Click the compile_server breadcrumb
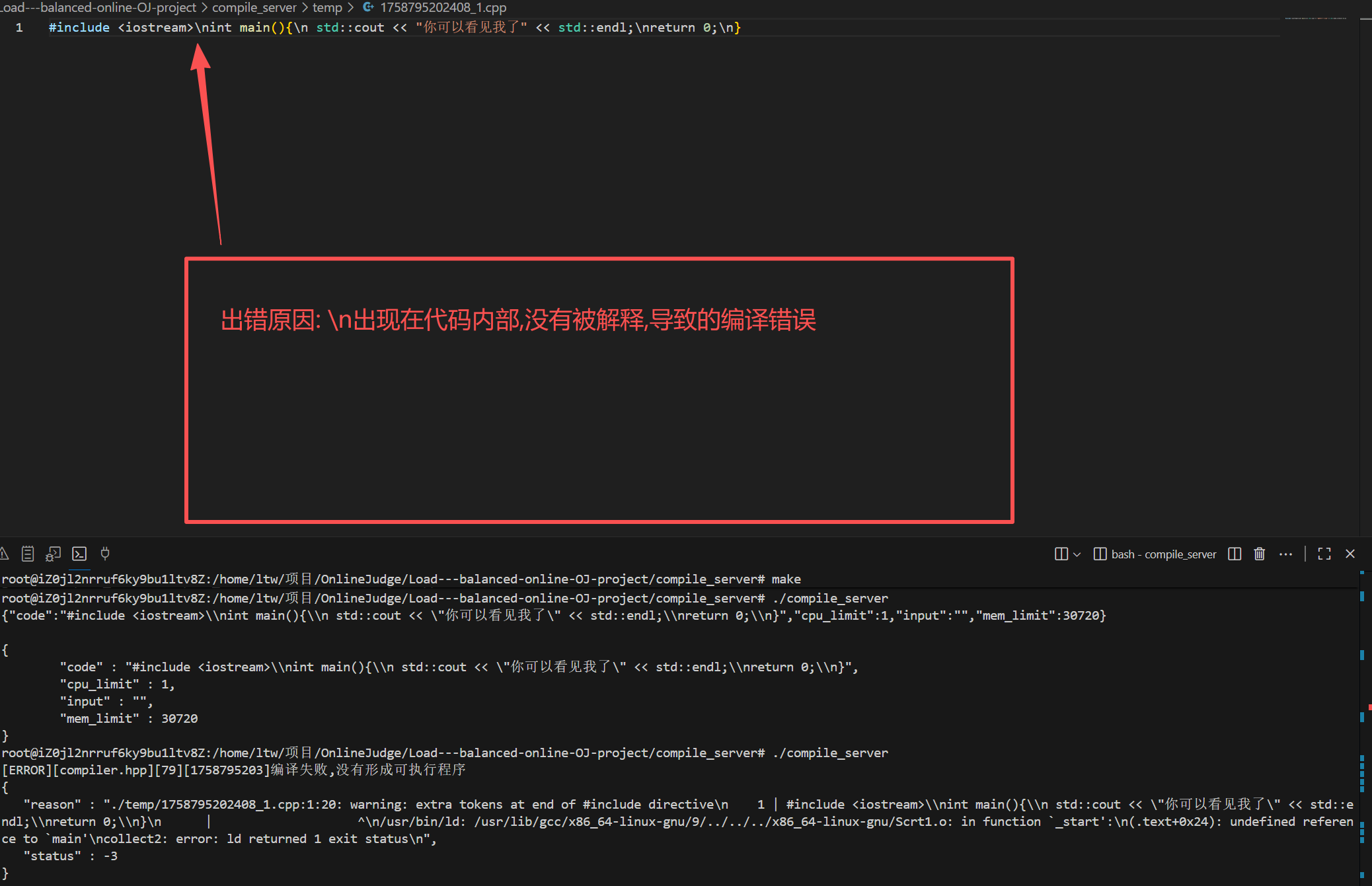Viewport: 1372px width, 886px height. pos(254,8)
